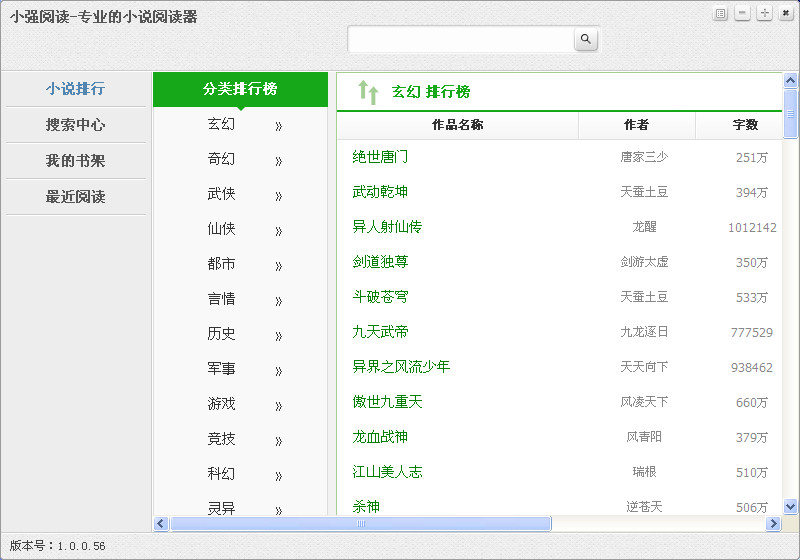
Task: Open the novel 异界之风流少年
Action: pyautogui.click(x=401, y=367)
